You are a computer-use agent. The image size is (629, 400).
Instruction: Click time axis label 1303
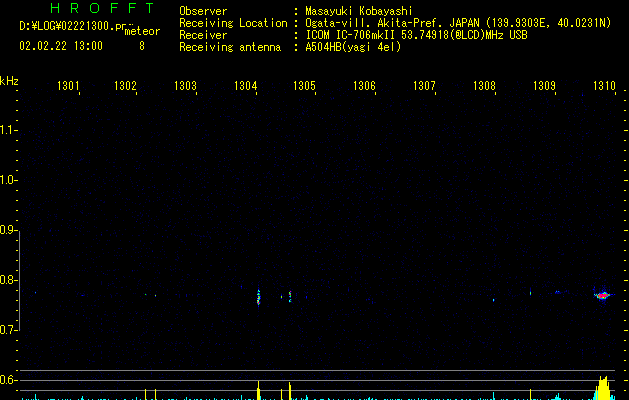point(185,86)
